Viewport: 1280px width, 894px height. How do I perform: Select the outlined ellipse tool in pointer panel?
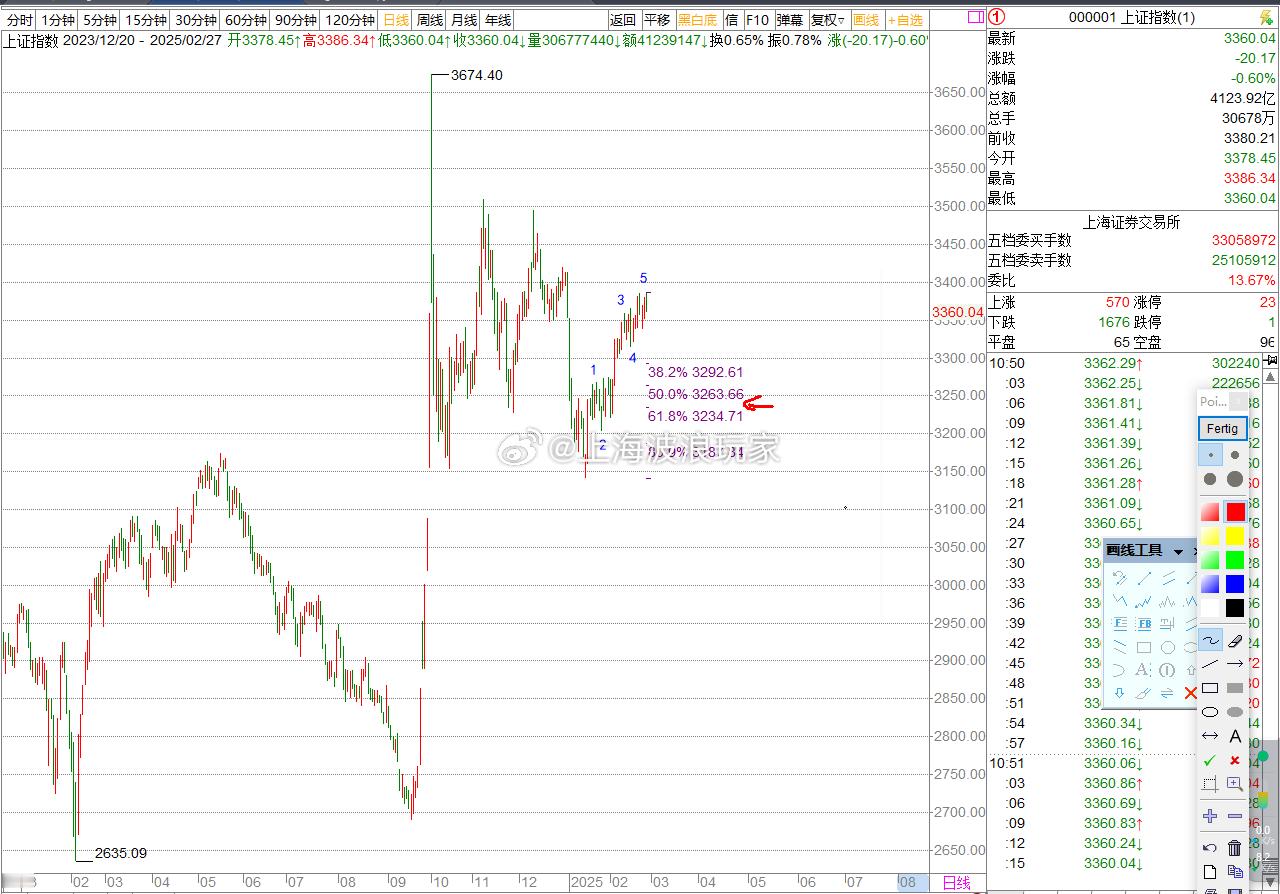point(1210,712)
